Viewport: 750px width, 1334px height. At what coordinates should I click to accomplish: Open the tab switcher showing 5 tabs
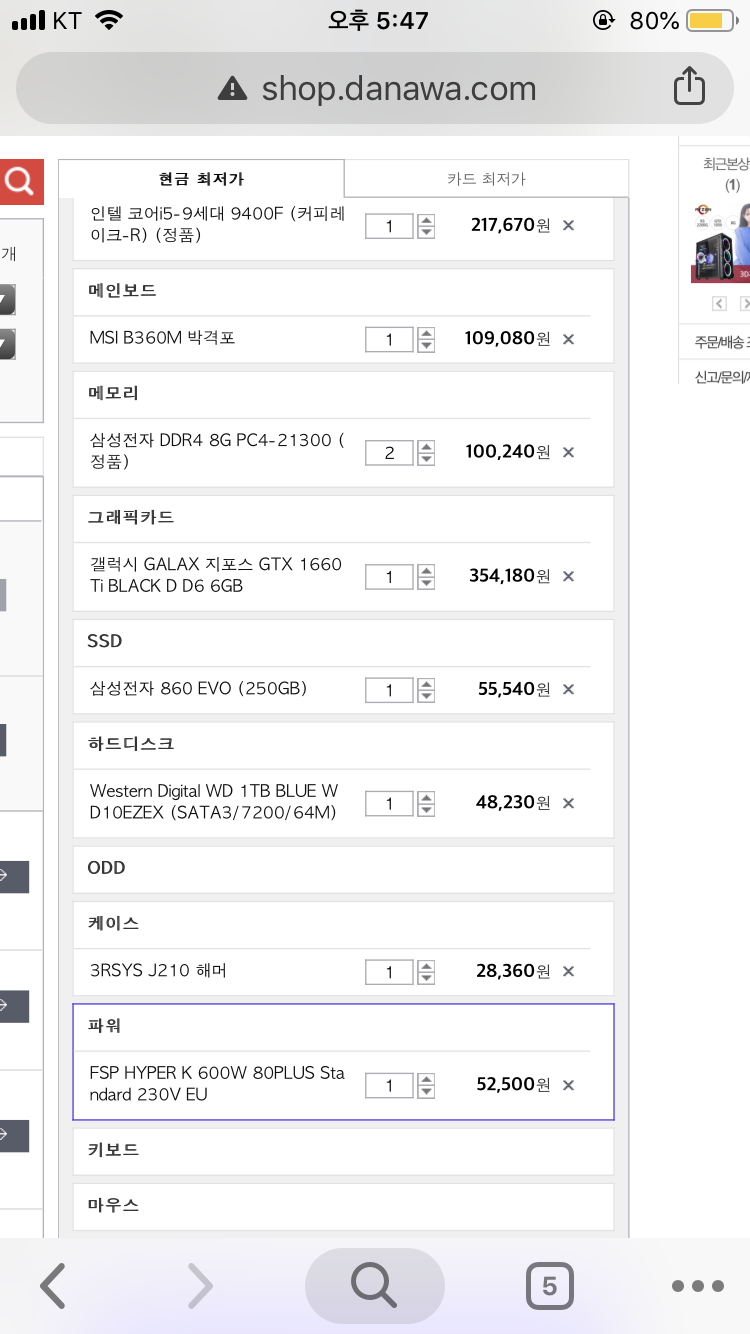[x=549, y=1285]
